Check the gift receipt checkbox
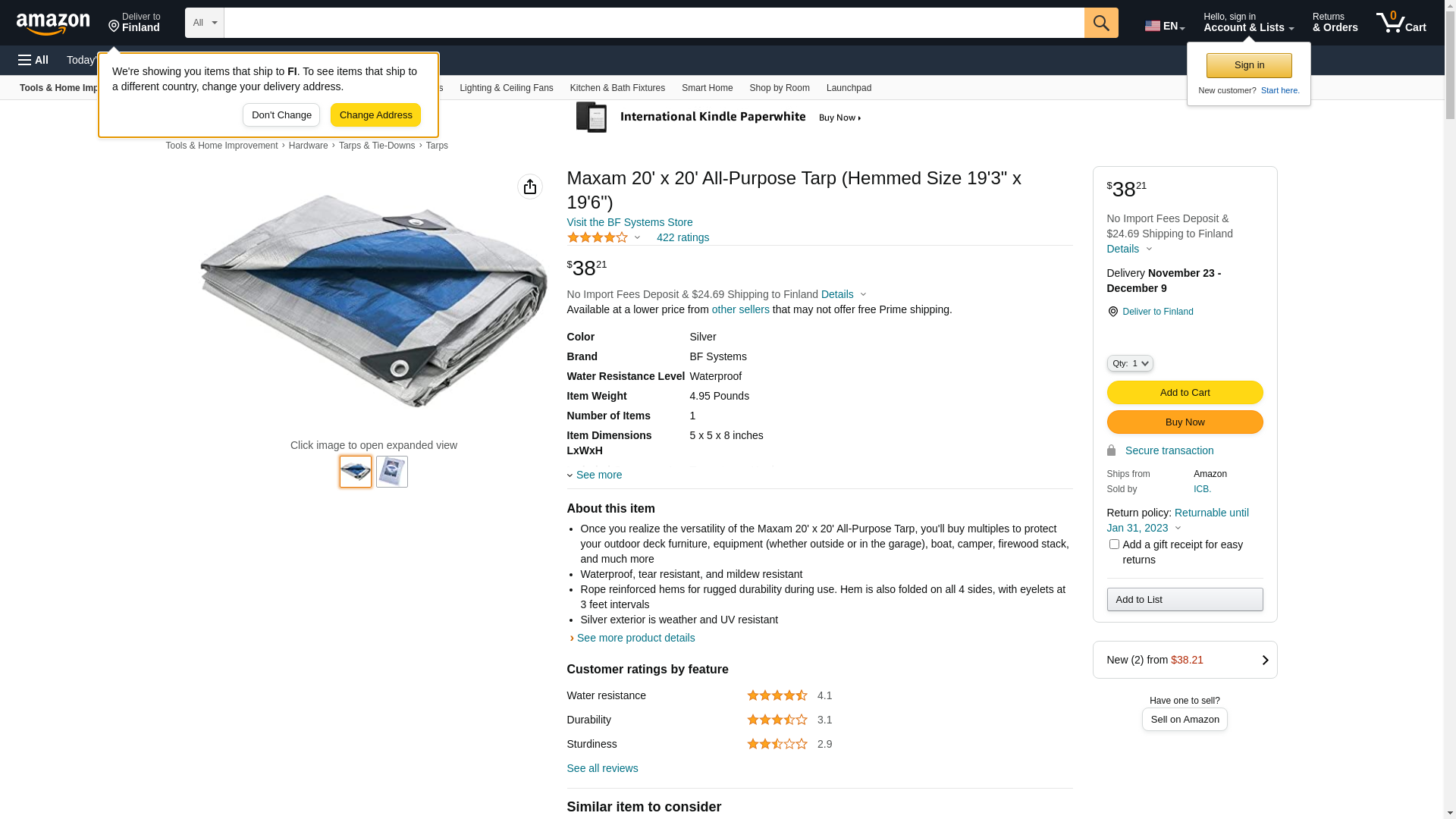Viewport: 1456px width, 819px height. click(x=1114, y=544)
